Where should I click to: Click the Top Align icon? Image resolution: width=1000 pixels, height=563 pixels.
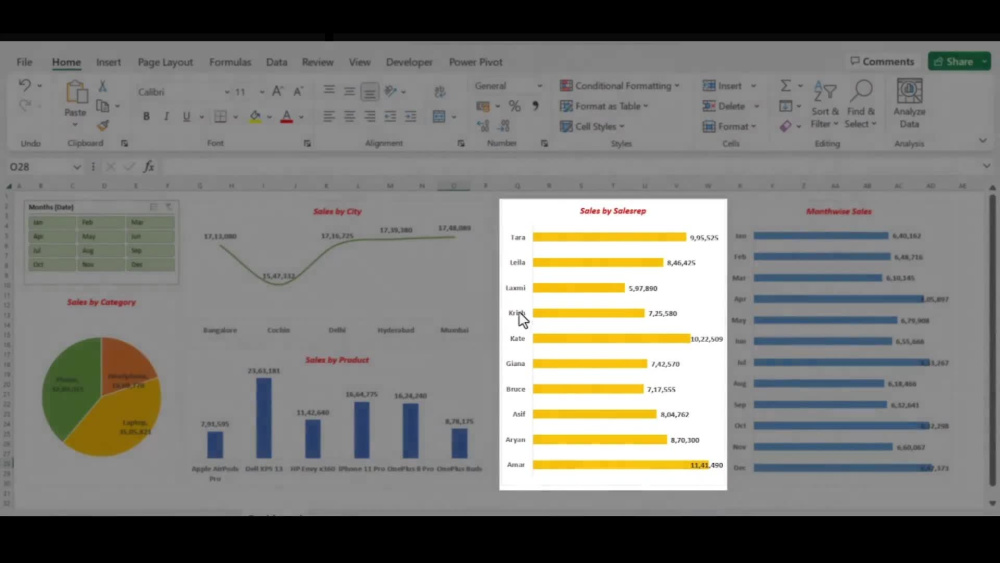[x=329, y=91]
